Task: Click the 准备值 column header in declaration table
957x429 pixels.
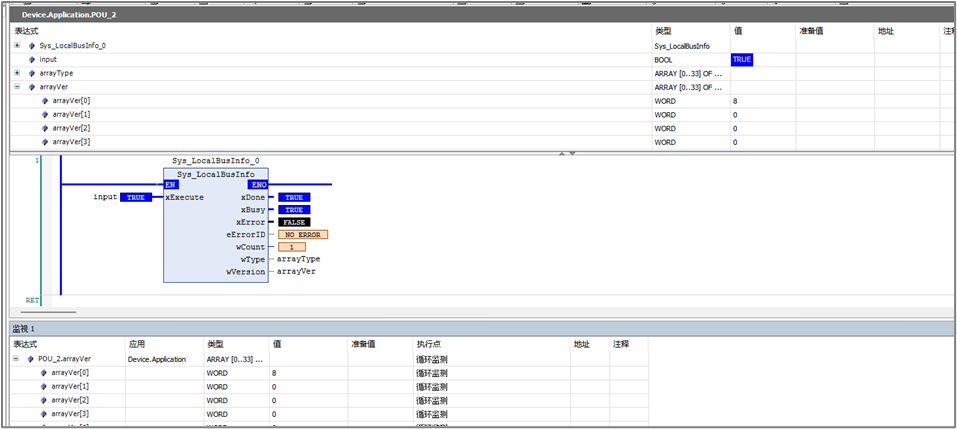Action: [x=811, y=31]
